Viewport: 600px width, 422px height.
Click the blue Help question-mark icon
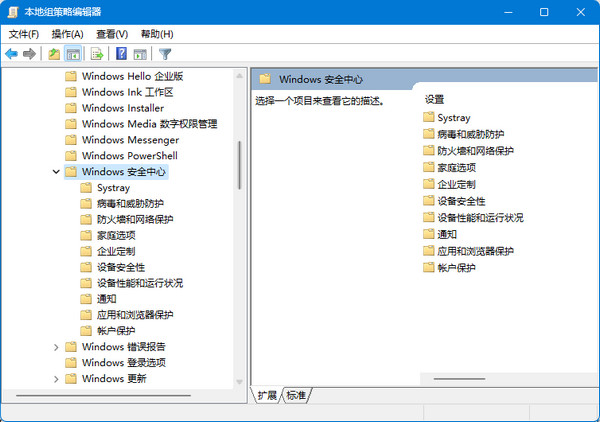coord(121,54)
